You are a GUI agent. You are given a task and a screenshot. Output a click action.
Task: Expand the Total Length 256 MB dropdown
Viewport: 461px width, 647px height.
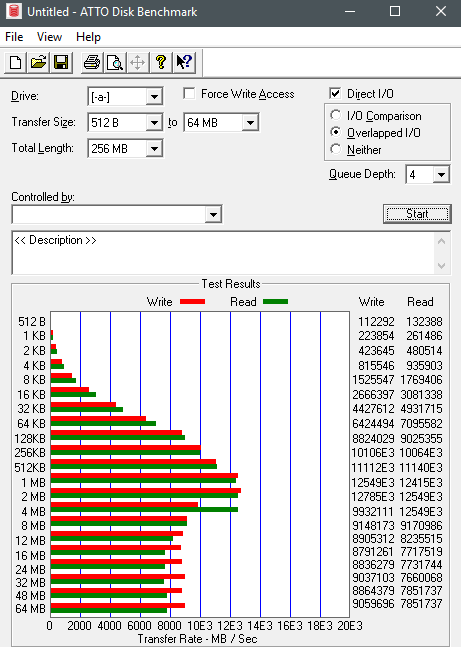click(154, 149)
